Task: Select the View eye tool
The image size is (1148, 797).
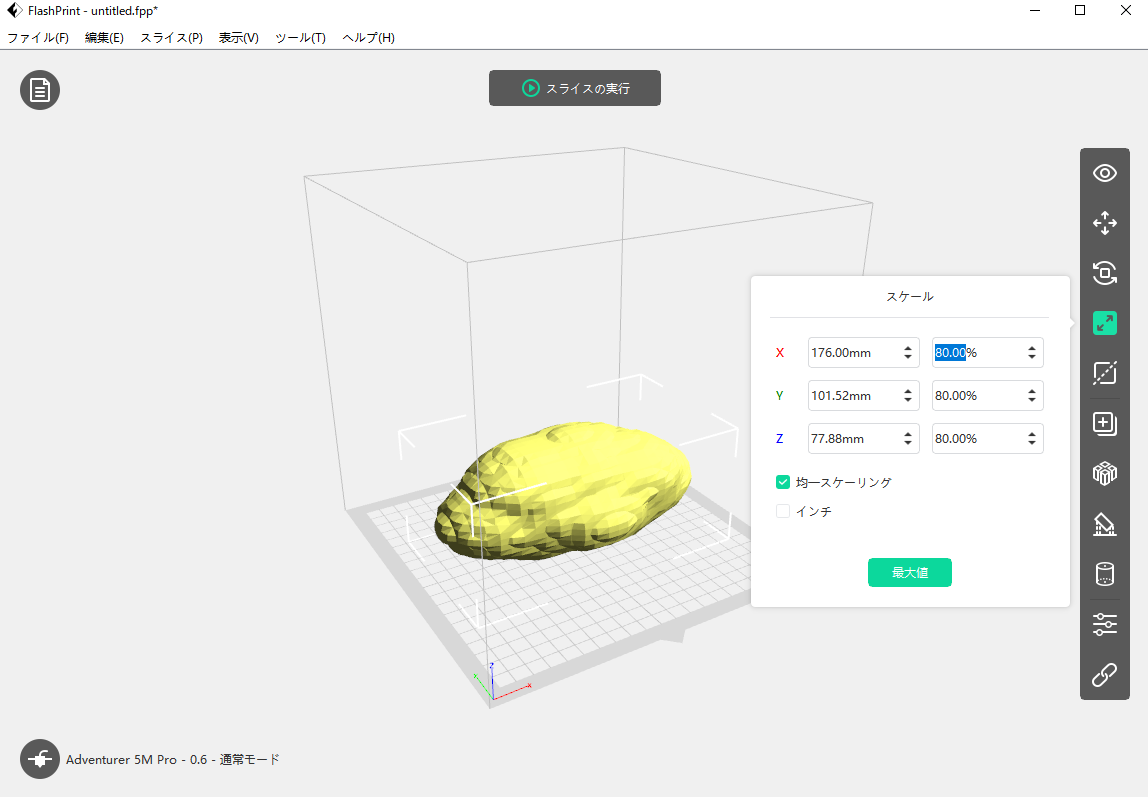Action: click(1104, 173)
